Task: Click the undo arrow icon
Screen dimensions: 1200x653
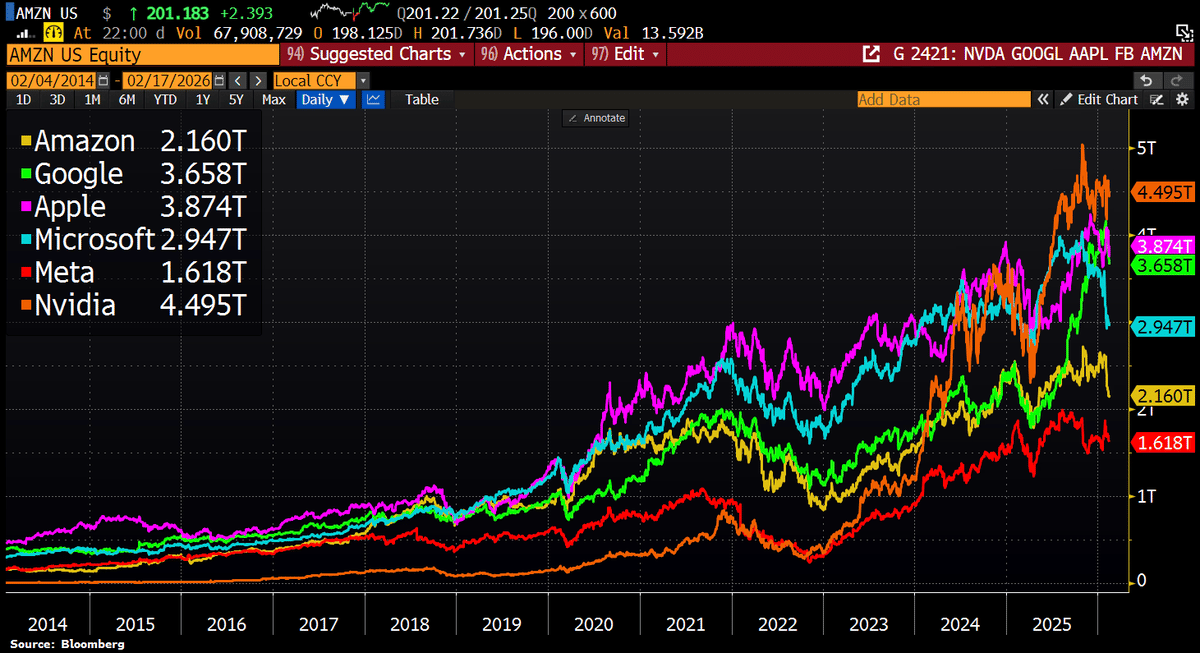Action: point(1148,80)
